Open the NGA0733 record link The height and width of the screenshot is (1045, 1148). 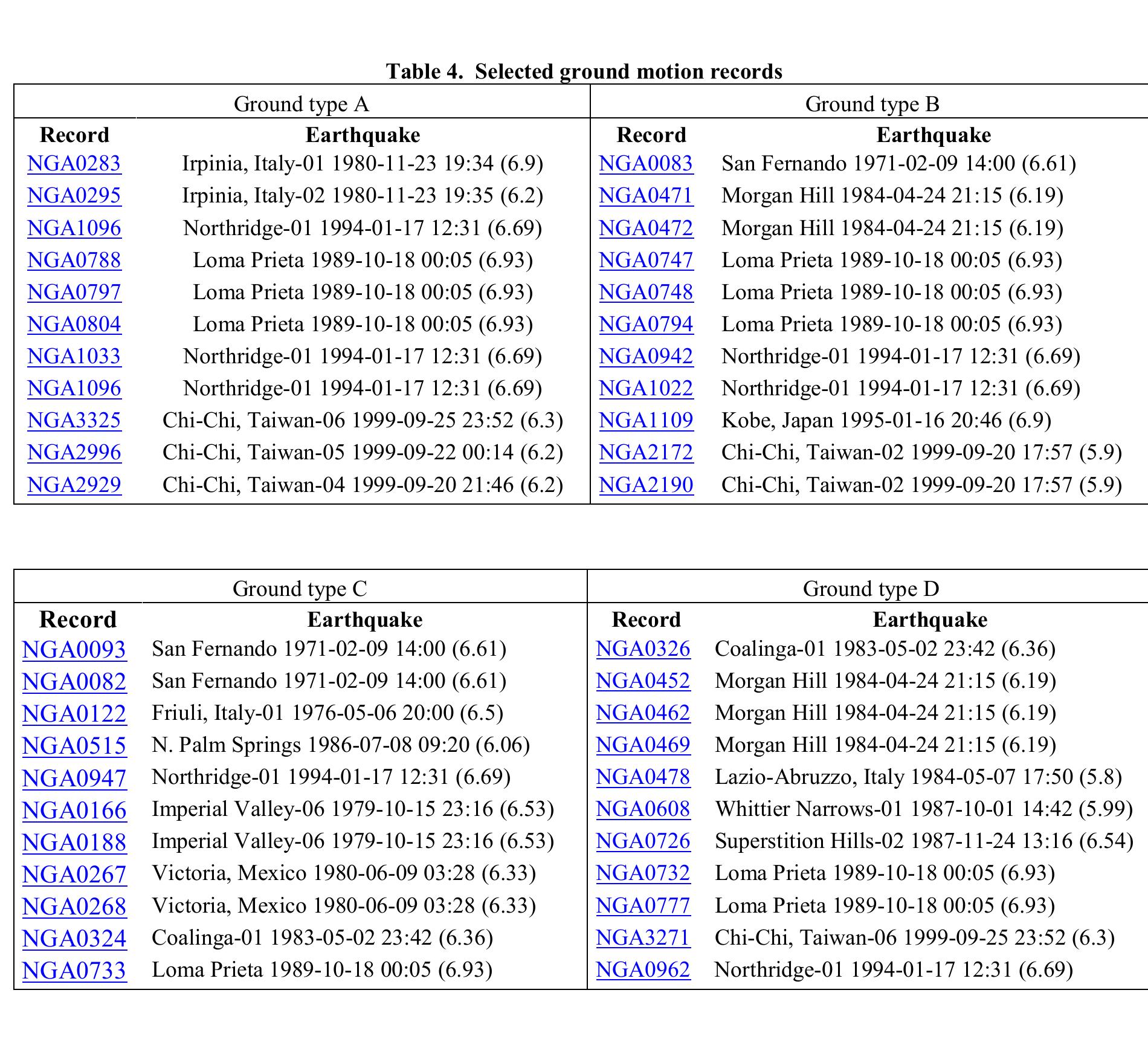pos(74,970)
